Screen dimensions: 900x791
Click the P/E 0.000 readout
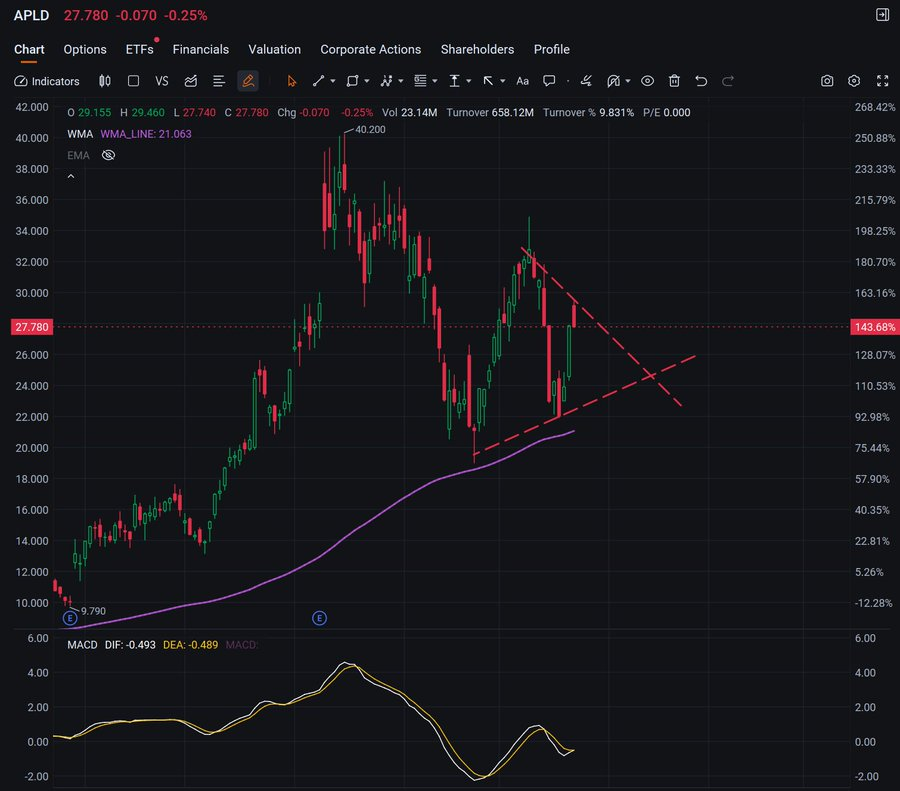click(666, 113)
